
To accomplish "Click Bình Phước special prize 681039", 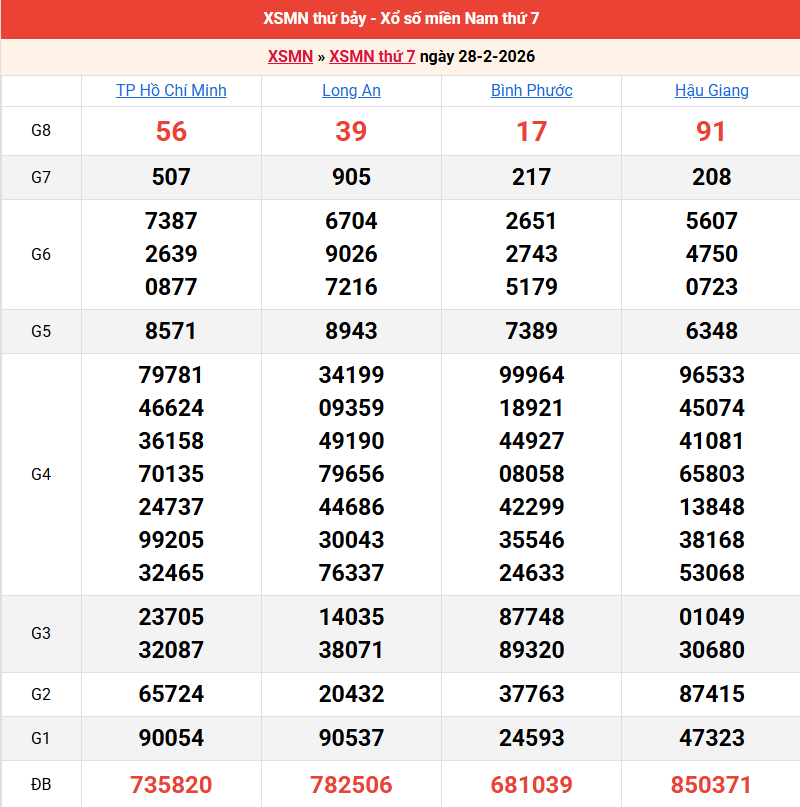I will point(531,785).
